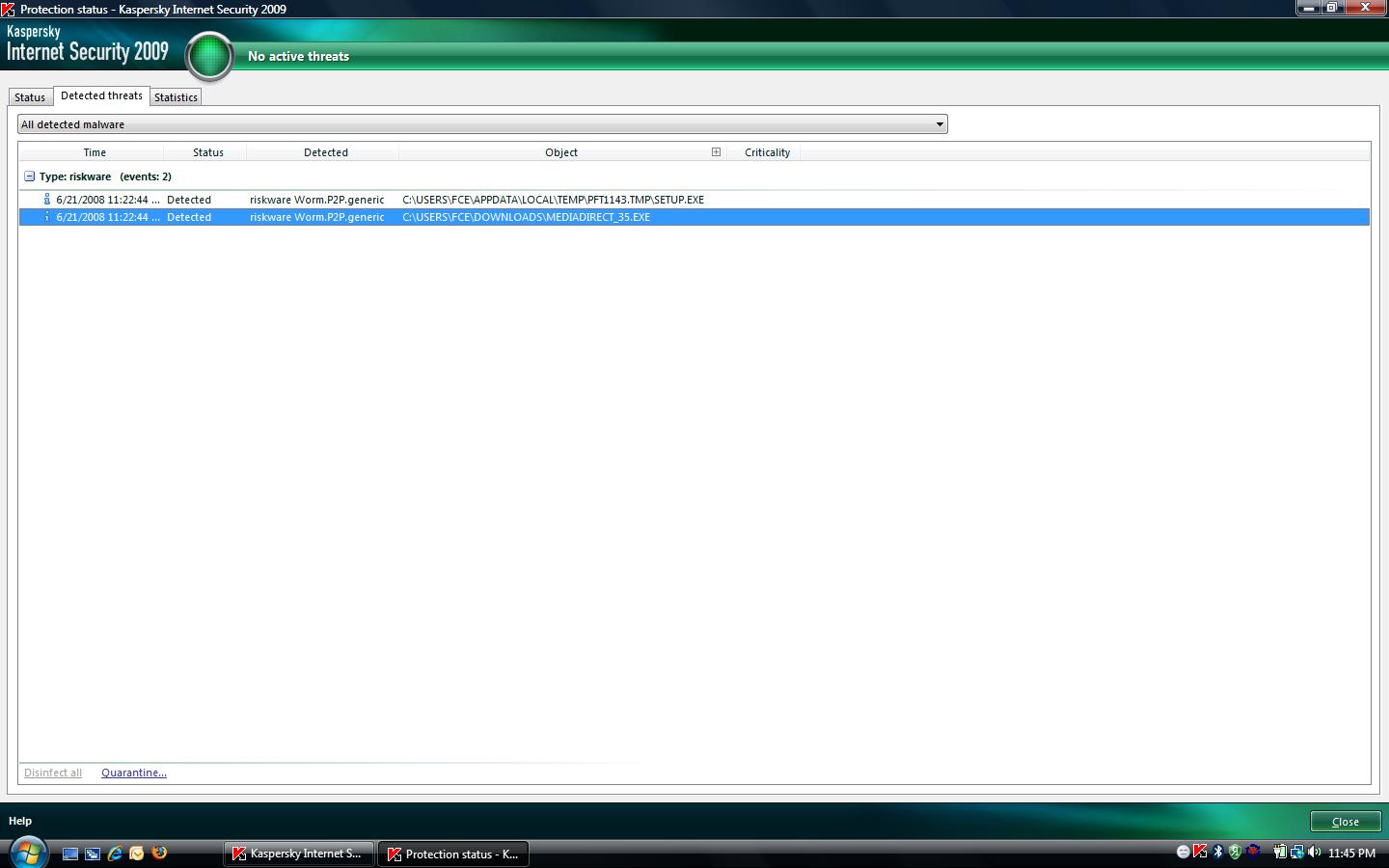
Task: Switch to Kaspersky Internet S... taskbar button
Action: tap(298, 854)
